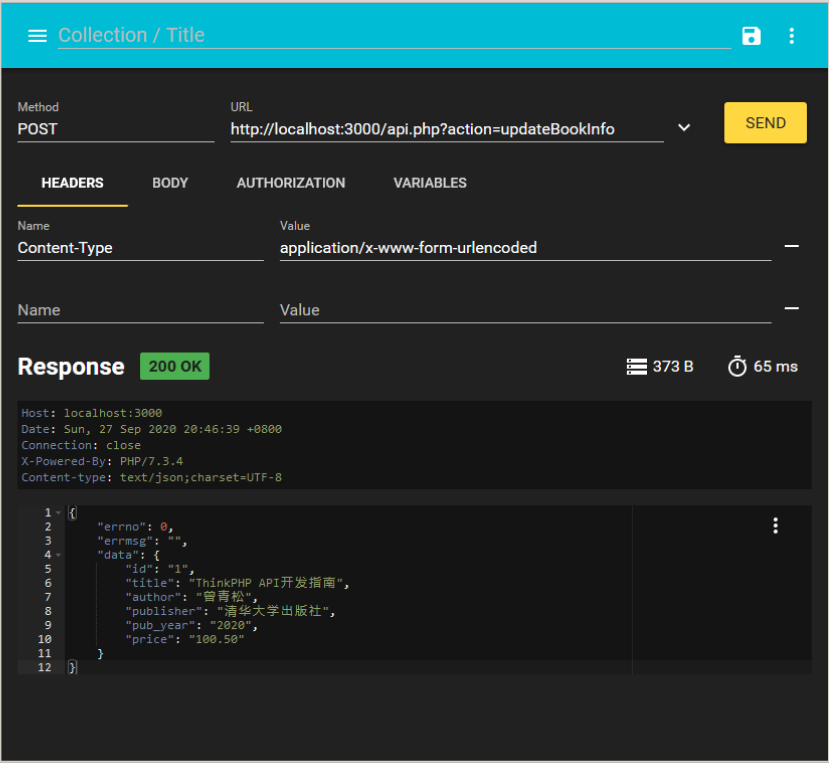Click the "price": "100.50" line
The width and height of the screenshot is (829, 763).
tap(185, 639)
